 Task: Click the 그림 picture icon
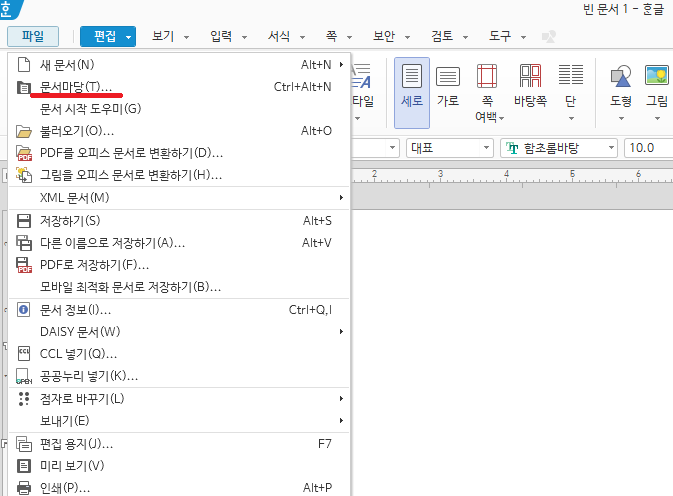657,75
